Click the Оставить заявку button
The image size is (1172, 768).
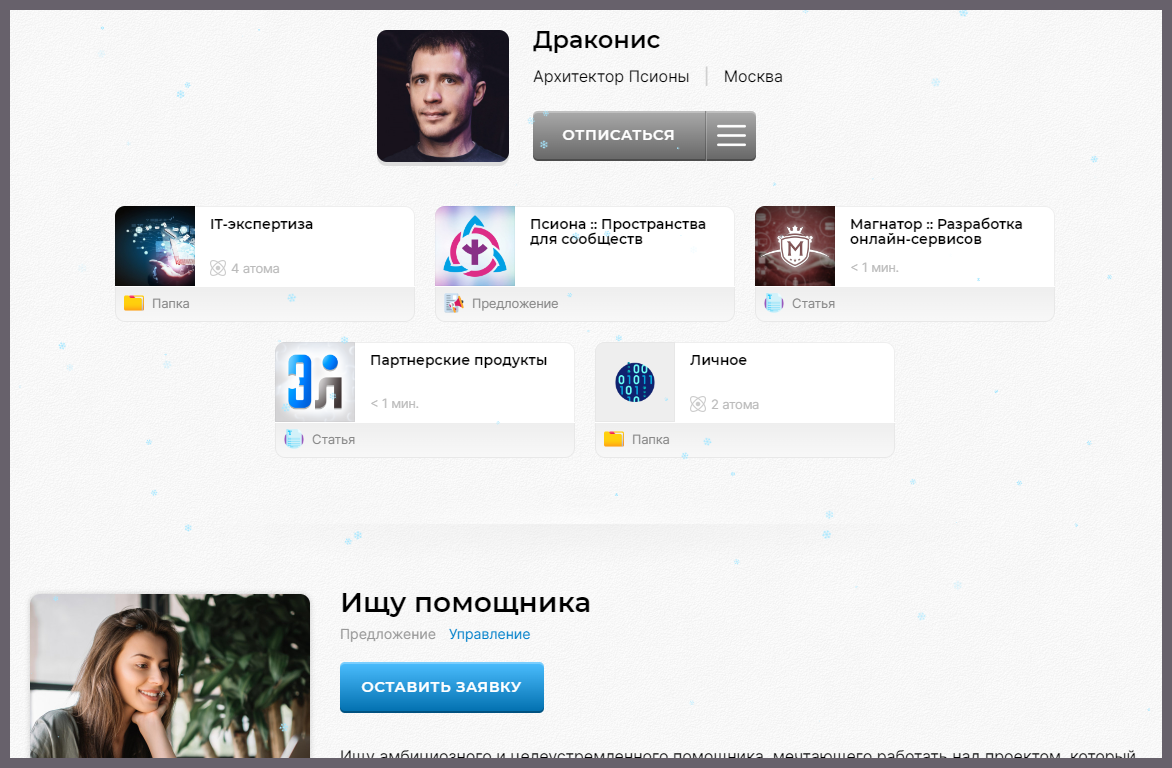(441, 688)
